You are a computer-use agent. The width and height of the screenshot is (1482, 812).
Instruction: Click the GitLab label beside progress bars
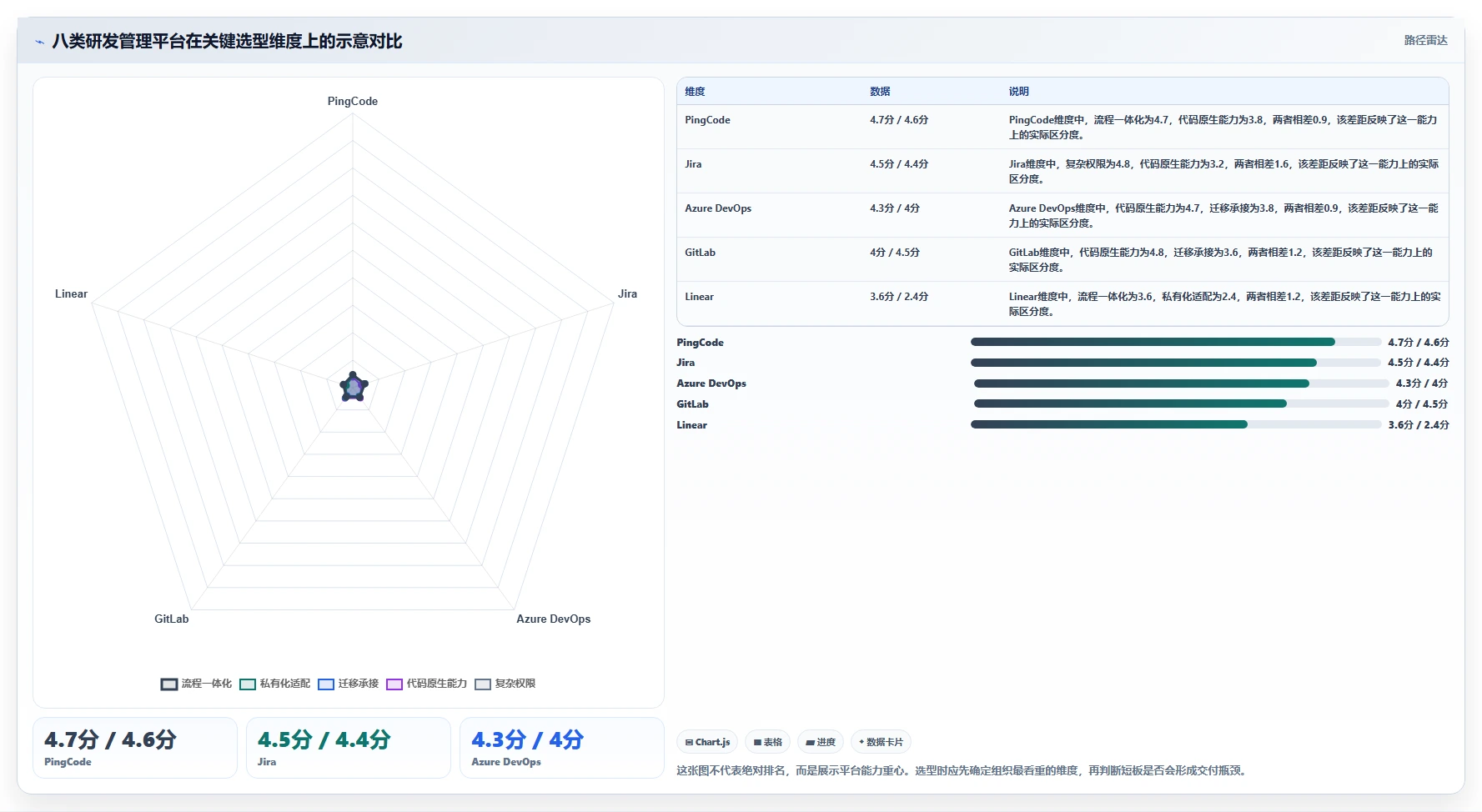click(692, 404)
